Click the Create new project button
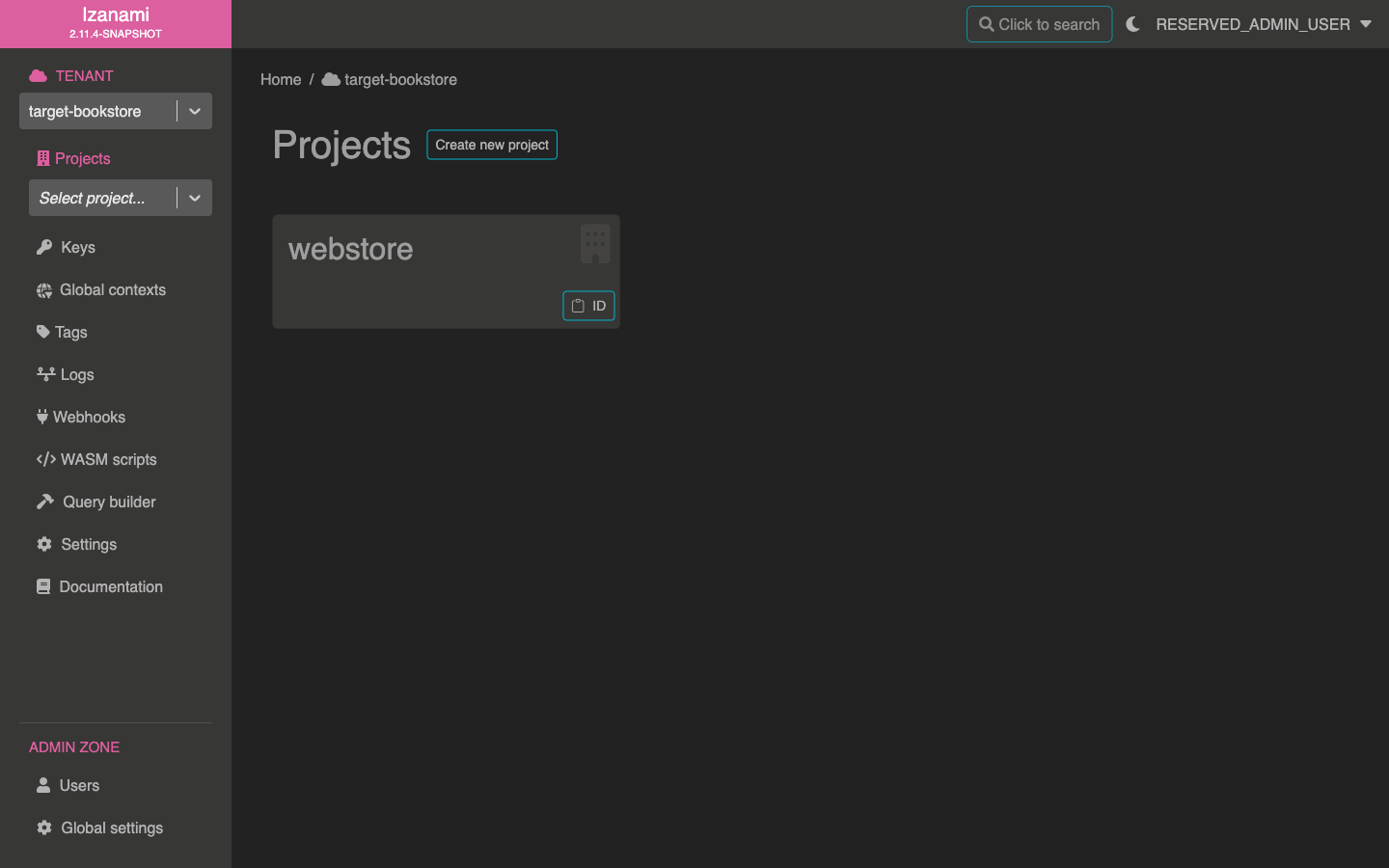This screenshot has height=868, width=1389. point(492,145)
